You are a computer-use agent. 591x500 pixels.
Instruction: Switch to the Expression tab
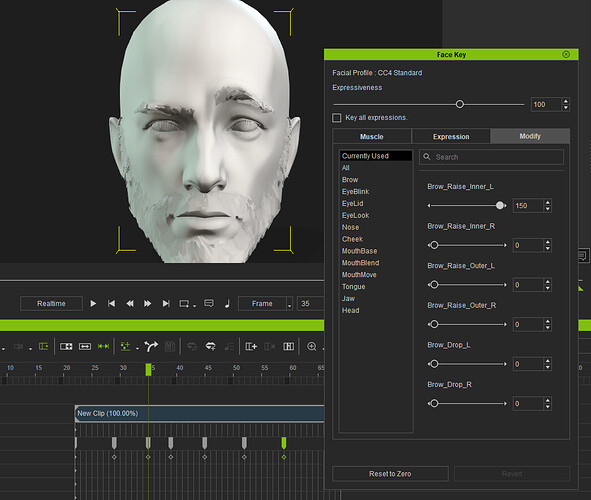[451, 136]
